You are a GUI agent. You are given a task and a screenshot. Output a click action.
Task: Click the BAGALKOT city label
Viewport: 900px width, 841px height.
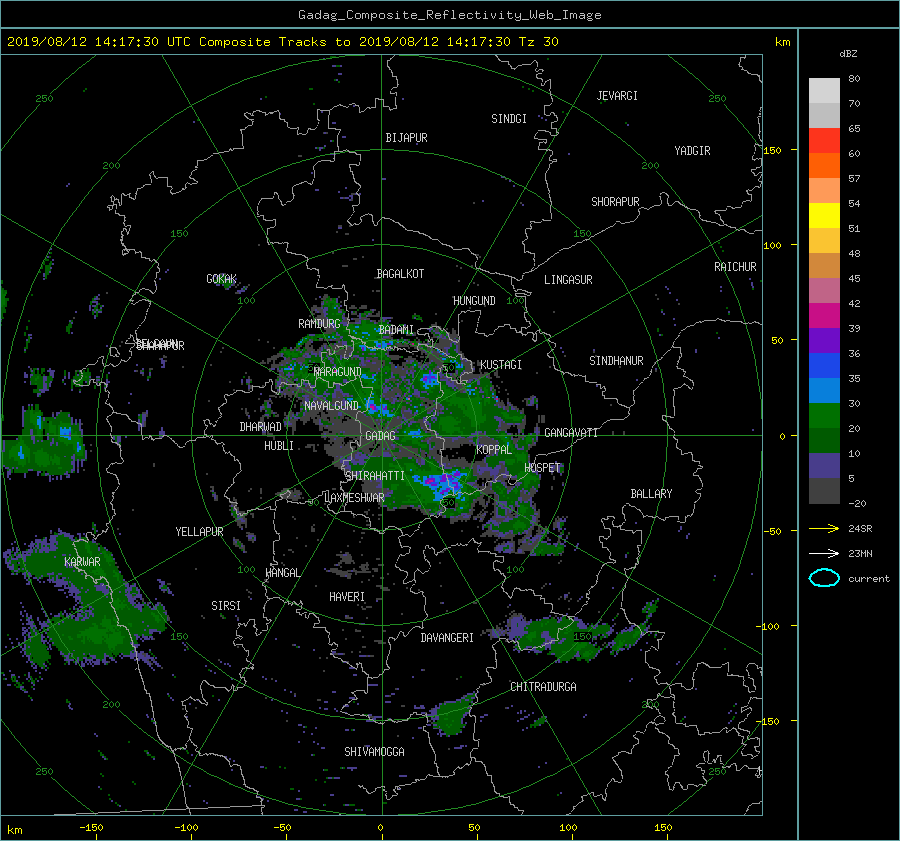tap(400, 274)
